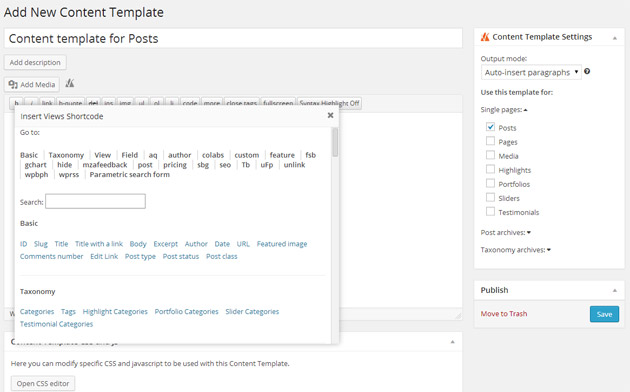630x392 pixels.
Task: Insert Portfolio Categories shortcode
Action: click(x=186, y=312)
